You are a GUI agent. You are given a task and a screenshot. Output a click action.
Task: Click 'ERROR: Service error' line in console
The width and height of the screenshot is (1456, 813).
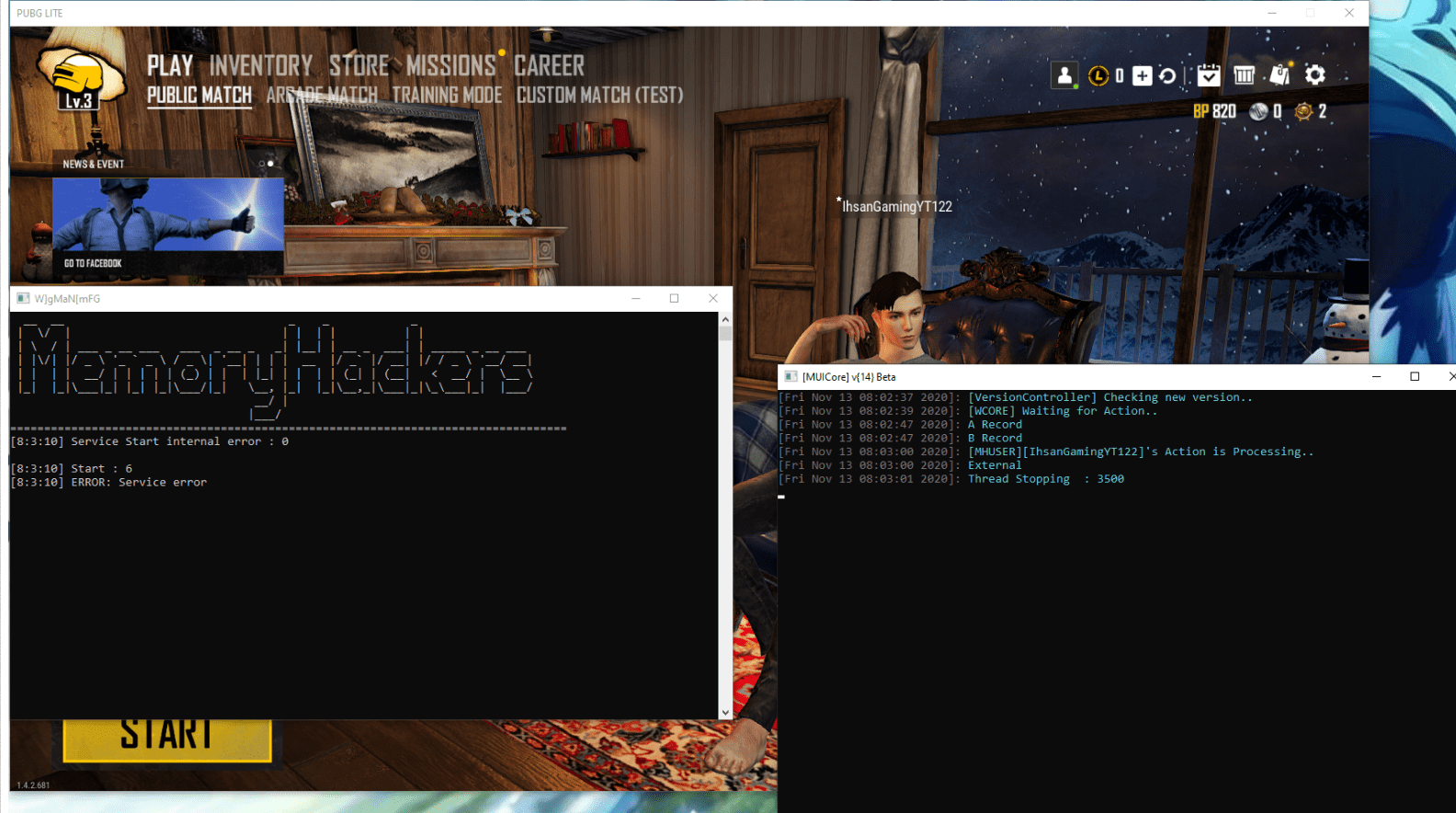pos(139,482)
